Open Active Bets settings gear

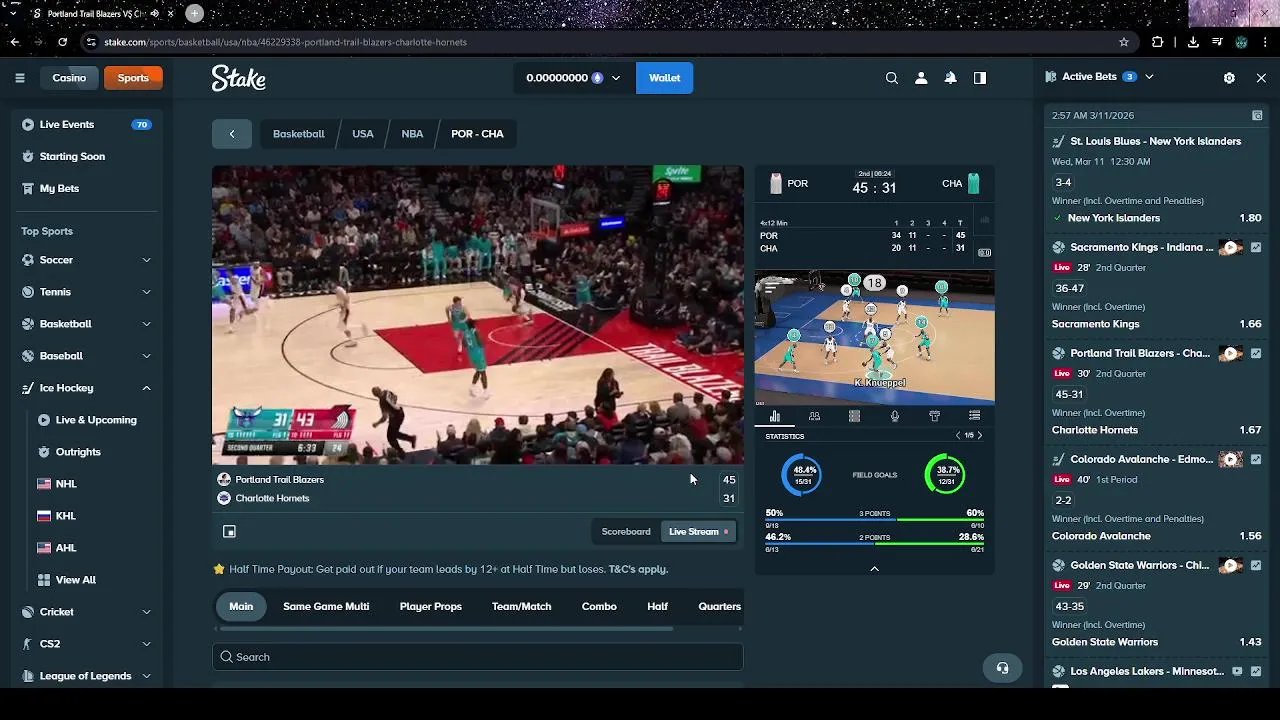pyautogui.click(x=1229, y=77)
